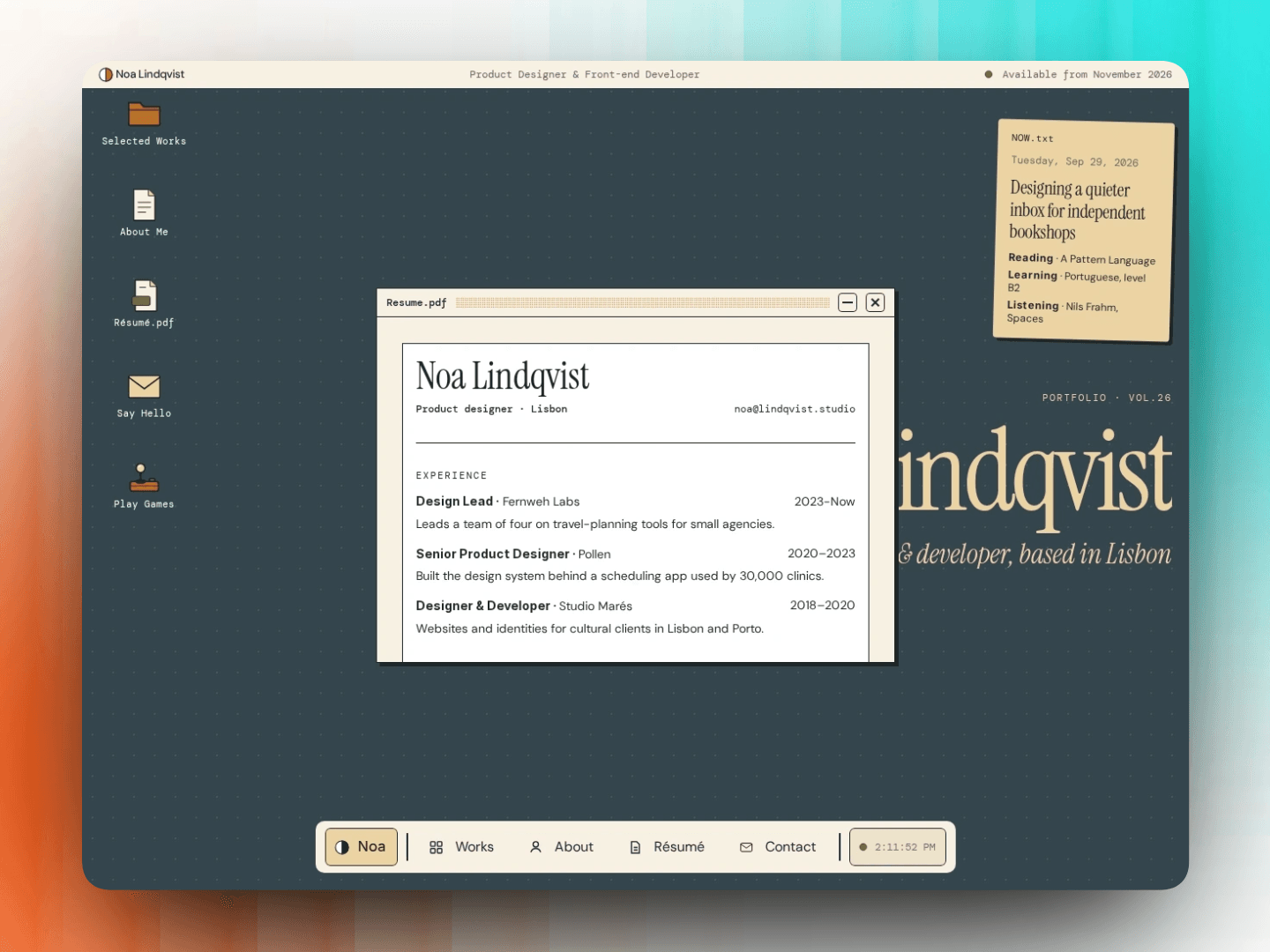Screen dimensions: 1270x952
Task: Click the PORTFOLIO · VOL.26 label
Action: [1106, 398]
